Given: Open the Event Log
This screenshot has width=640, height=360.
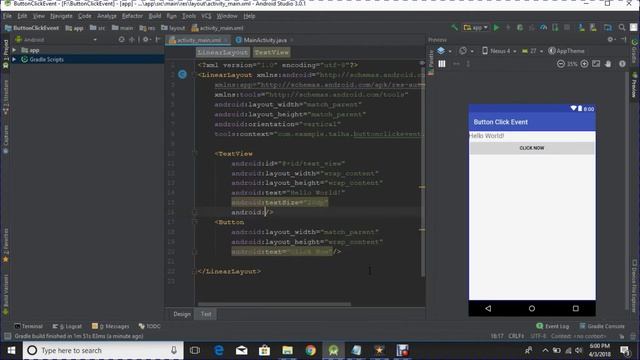Looking at the screenshot, I should (553, 326).
